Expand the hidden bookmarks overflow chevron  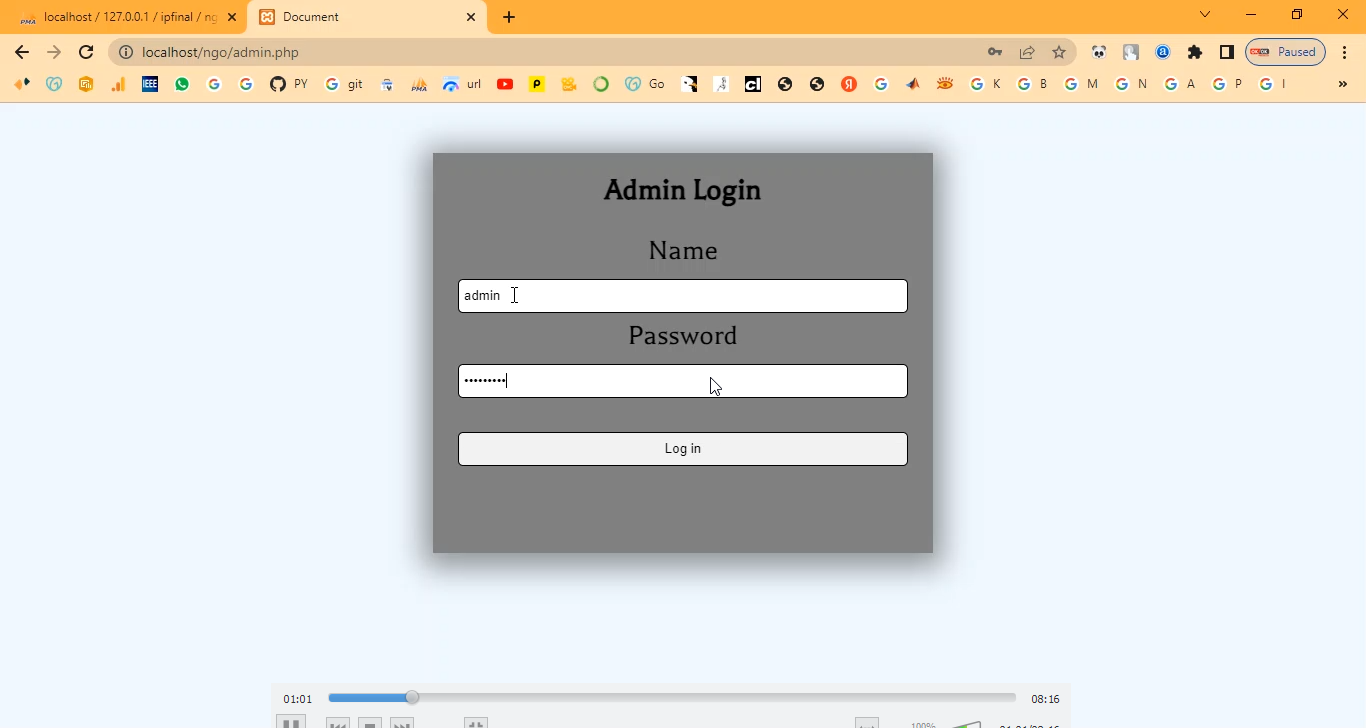(1343, 85)
